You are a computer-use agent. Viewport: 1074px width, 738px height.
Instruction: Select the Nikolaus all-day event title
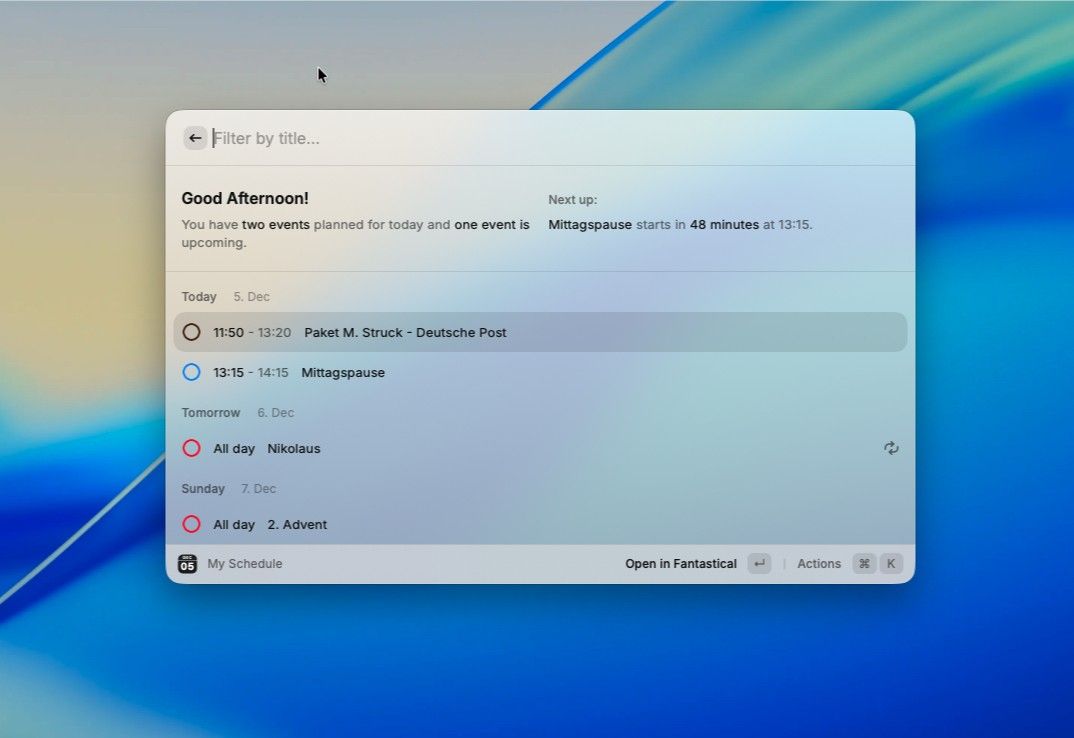[294, 448]
